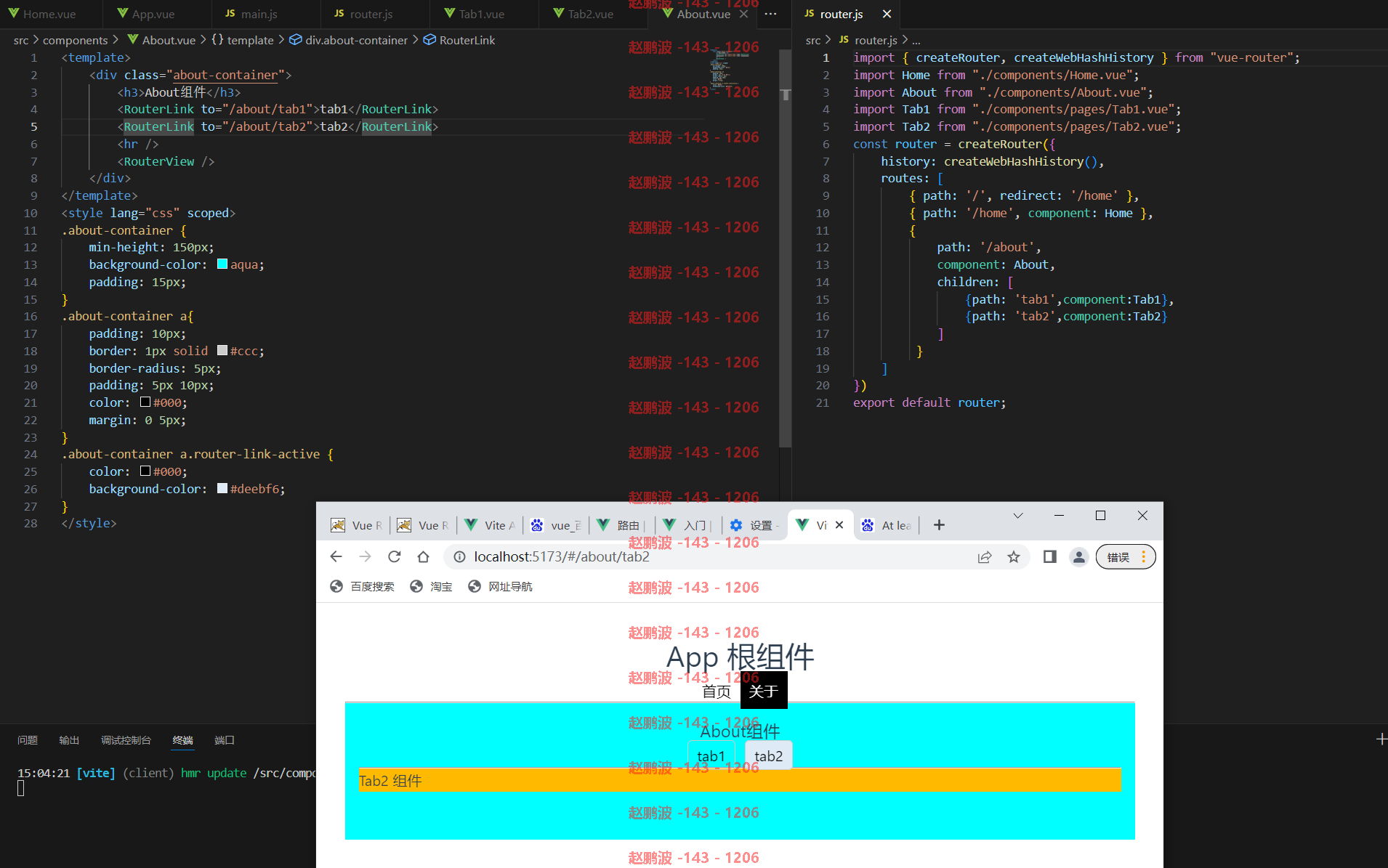Screen dimensions: 1388x868
Task: Open the #deebf6 color swatch on line 26
Action: click(x=222, y=489)
